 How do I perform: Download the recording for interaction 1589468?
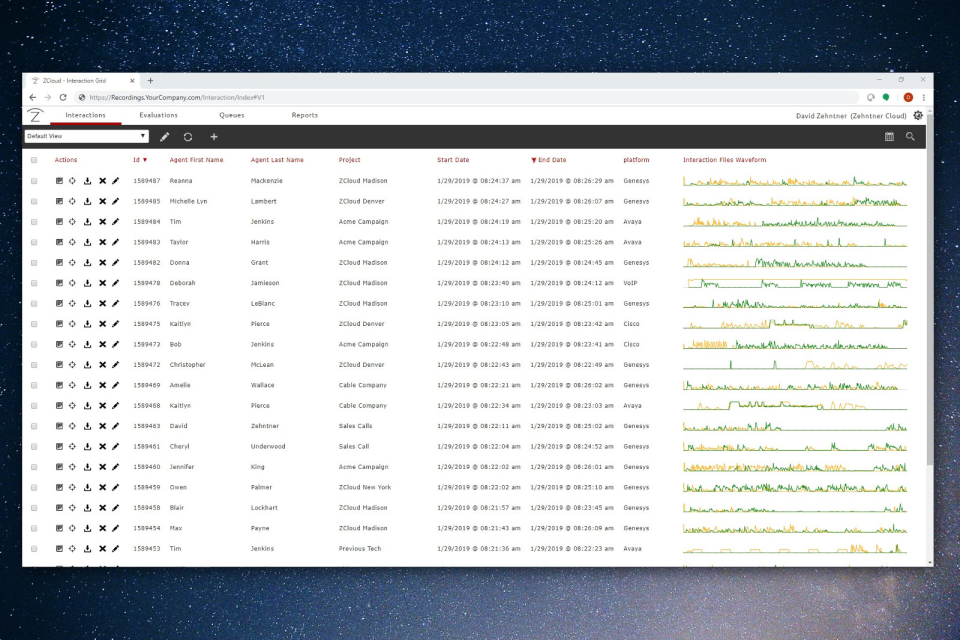88,405
